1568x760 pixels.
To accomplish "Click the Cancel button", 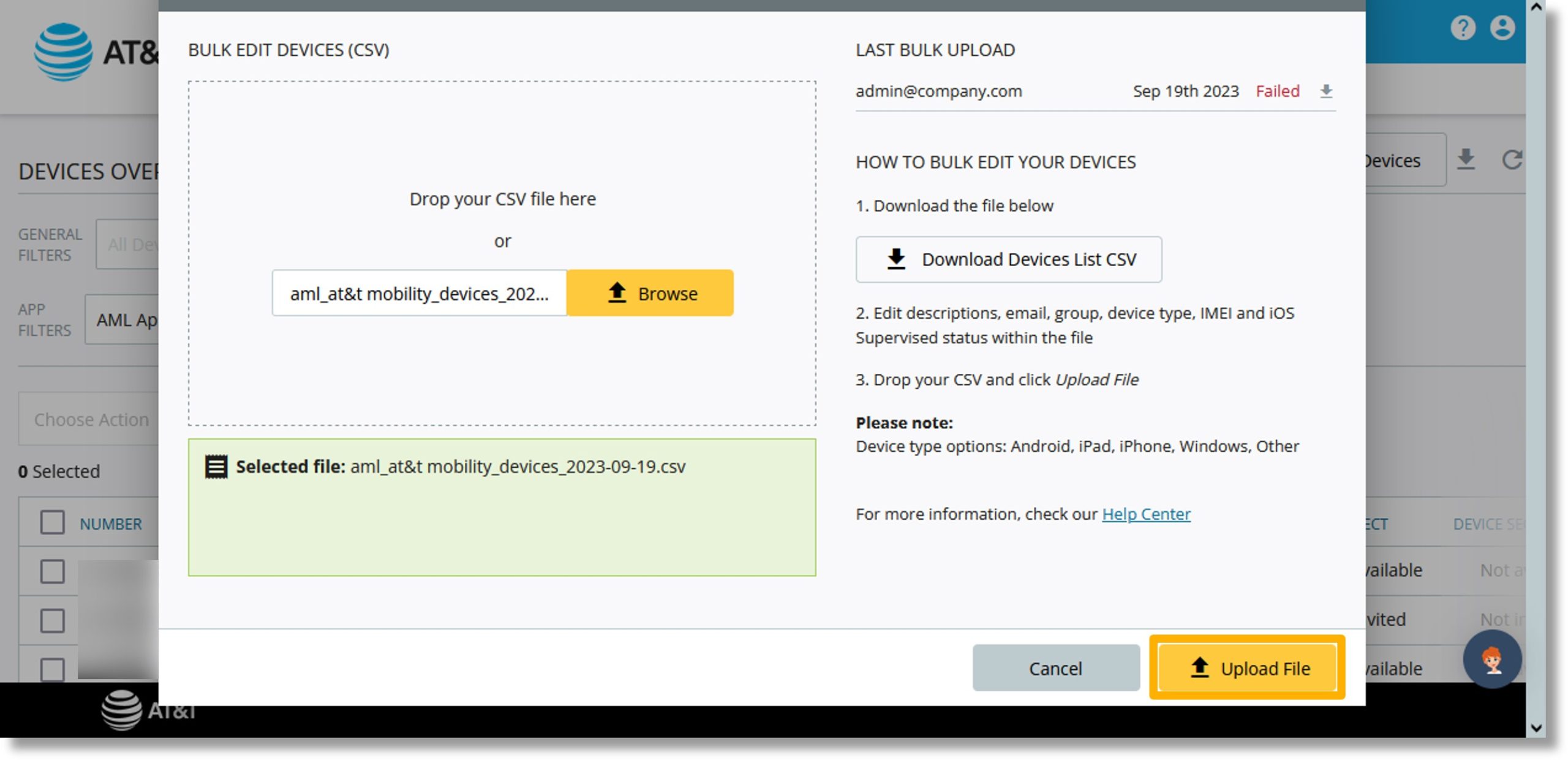I will [x=1056, y=668].
